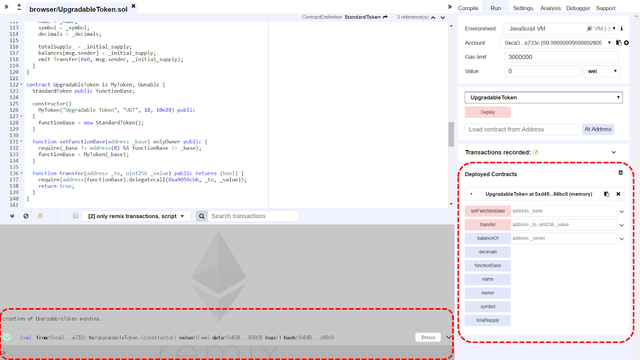Click the Value amount input field

[542, 71]
